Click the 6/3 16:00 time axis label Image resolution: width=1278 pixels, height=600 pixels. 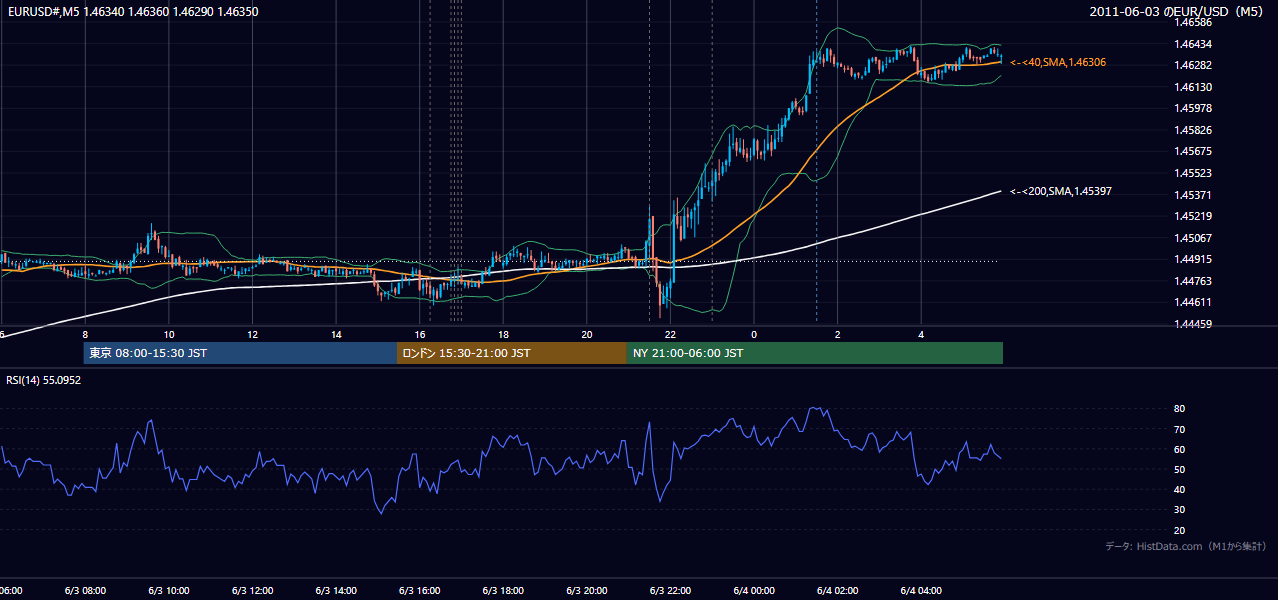[x=419, y=590]
